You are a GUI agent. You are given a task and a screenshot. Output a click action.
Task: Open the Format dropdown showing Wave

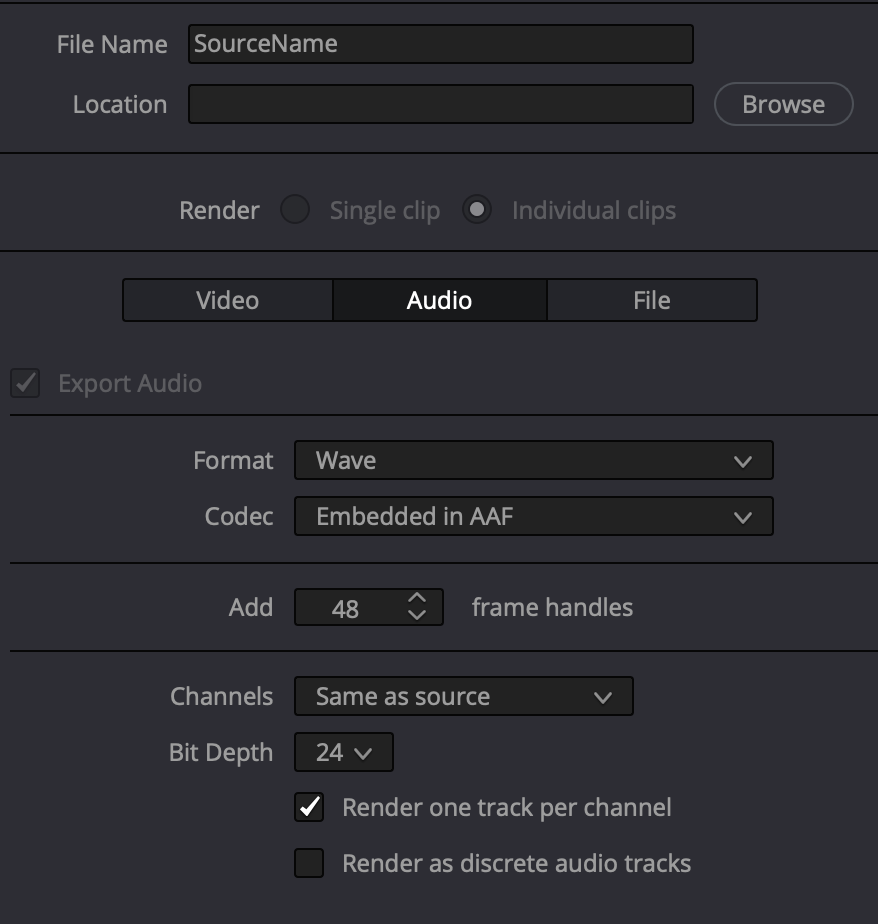pos(533,461)
